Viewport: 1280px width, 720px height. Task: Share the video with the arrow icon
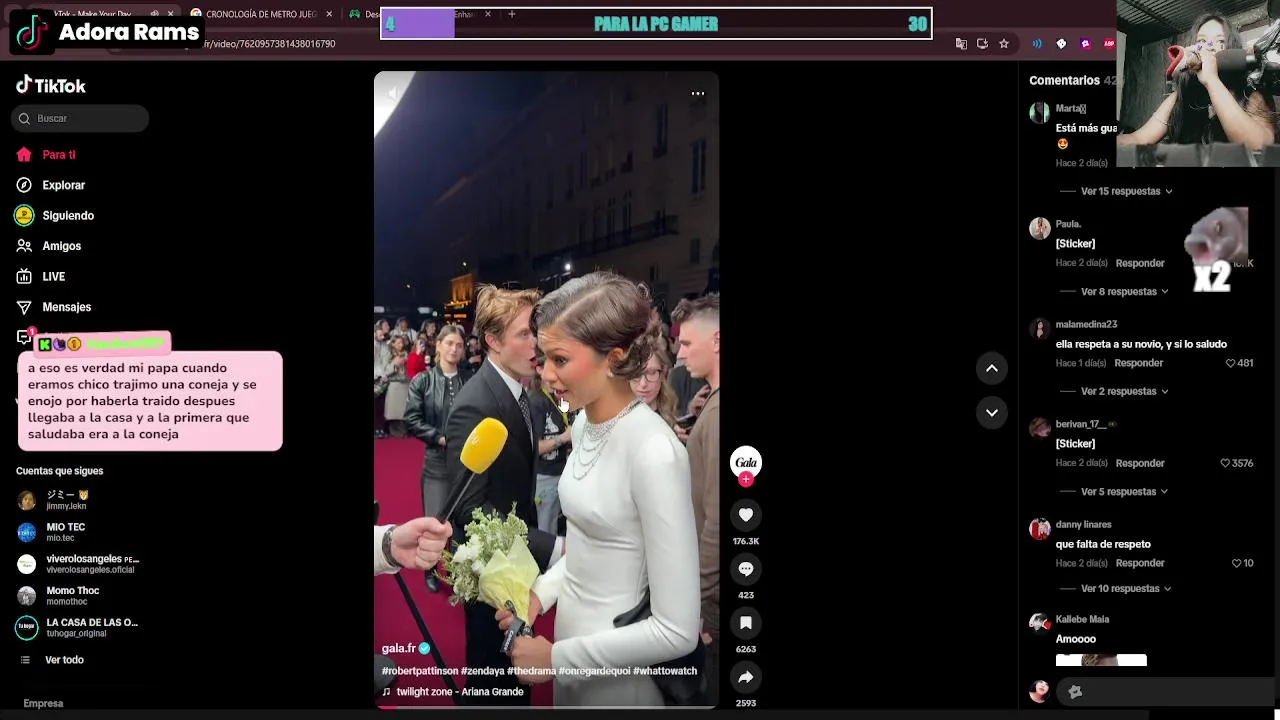pyautogui.click(x=746, y=677)
